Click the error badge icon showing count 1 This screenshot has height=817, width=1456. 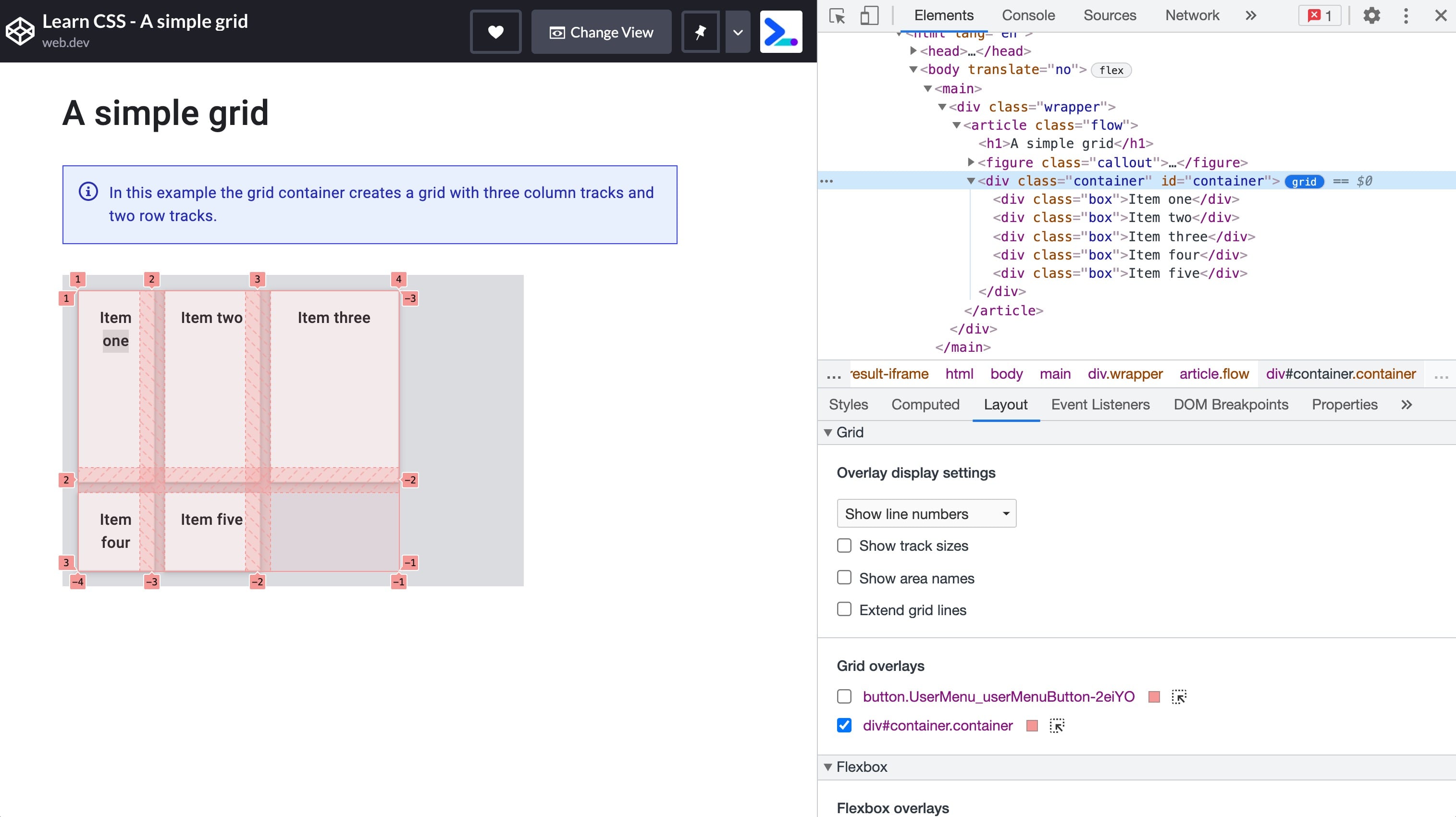point(1321,15)
